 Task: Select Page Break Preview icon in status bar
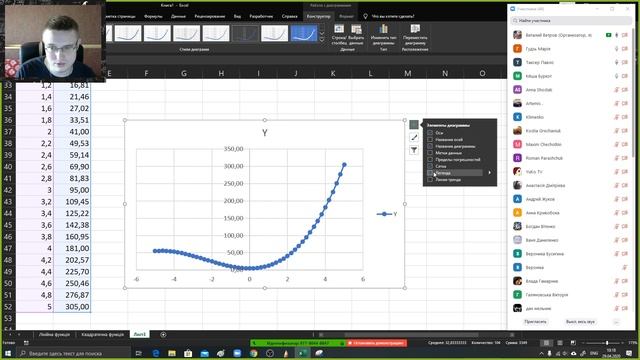tap(573, 343)
